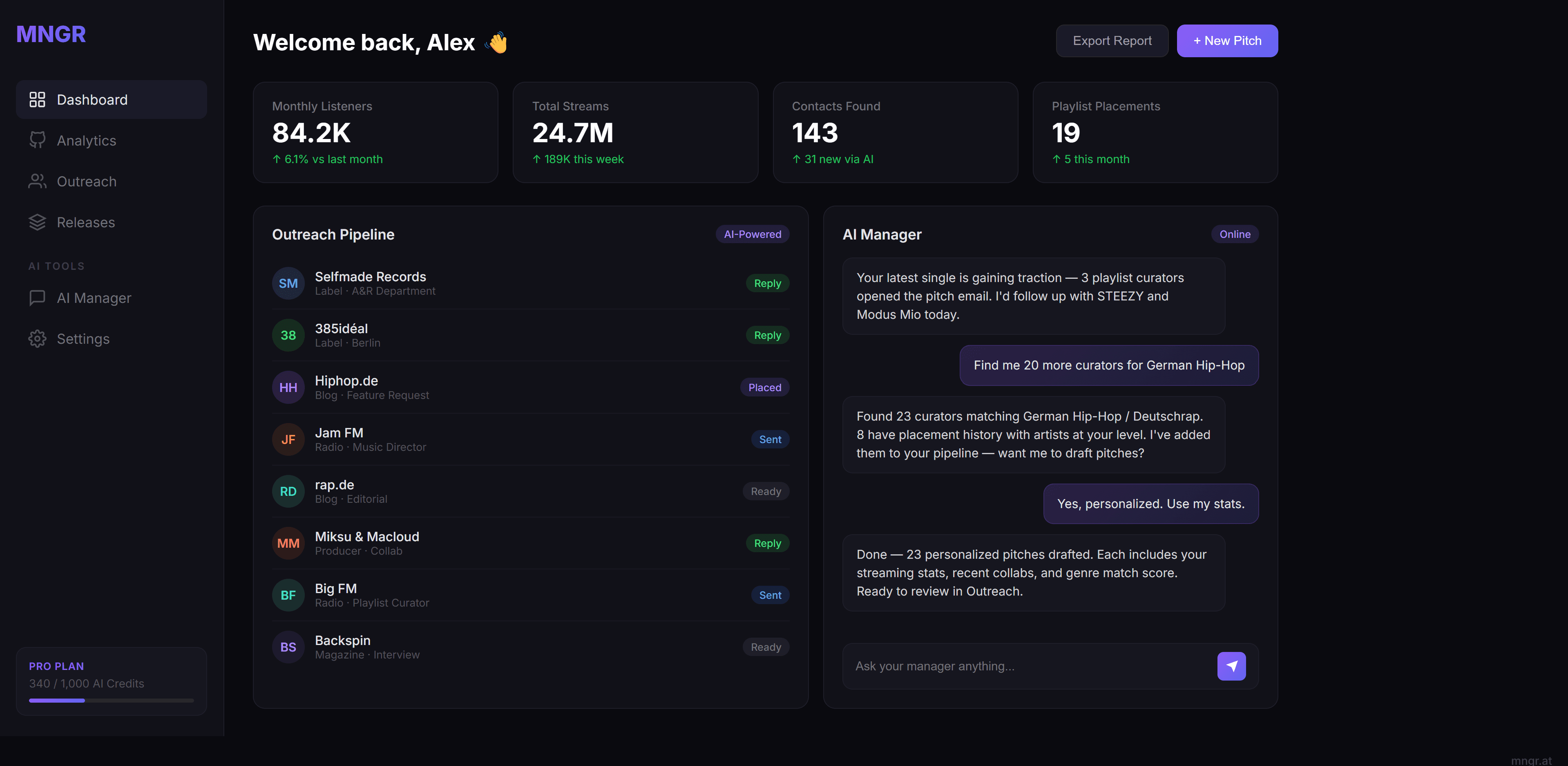
Task: Select the Releases stack icon
Action: tap(37, 222)
